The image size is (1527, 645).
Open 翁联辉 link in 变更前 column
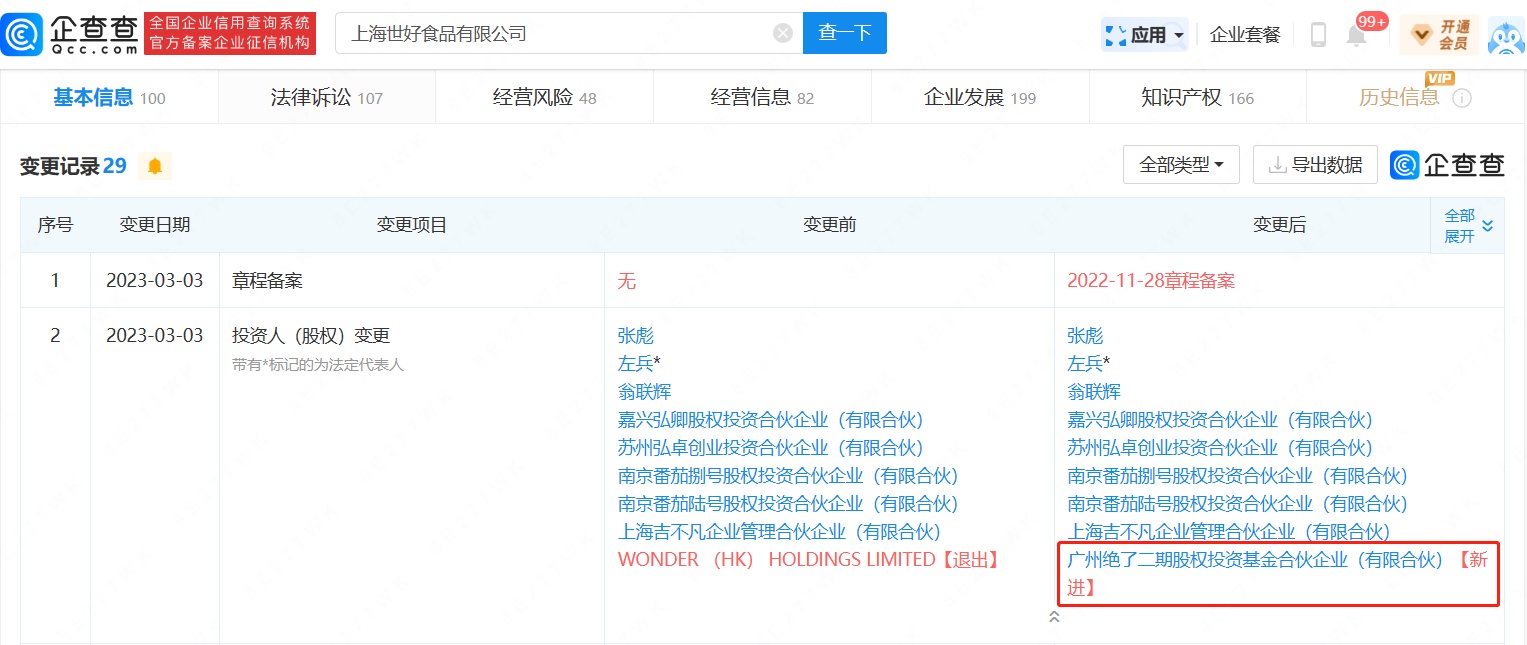pos(645,392)
